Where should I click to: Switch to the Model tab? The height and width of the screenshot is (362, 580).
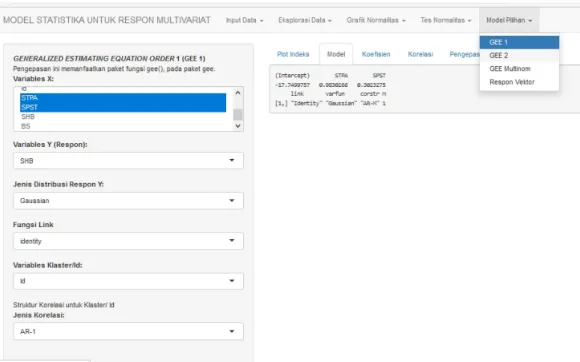click(336, 54)
